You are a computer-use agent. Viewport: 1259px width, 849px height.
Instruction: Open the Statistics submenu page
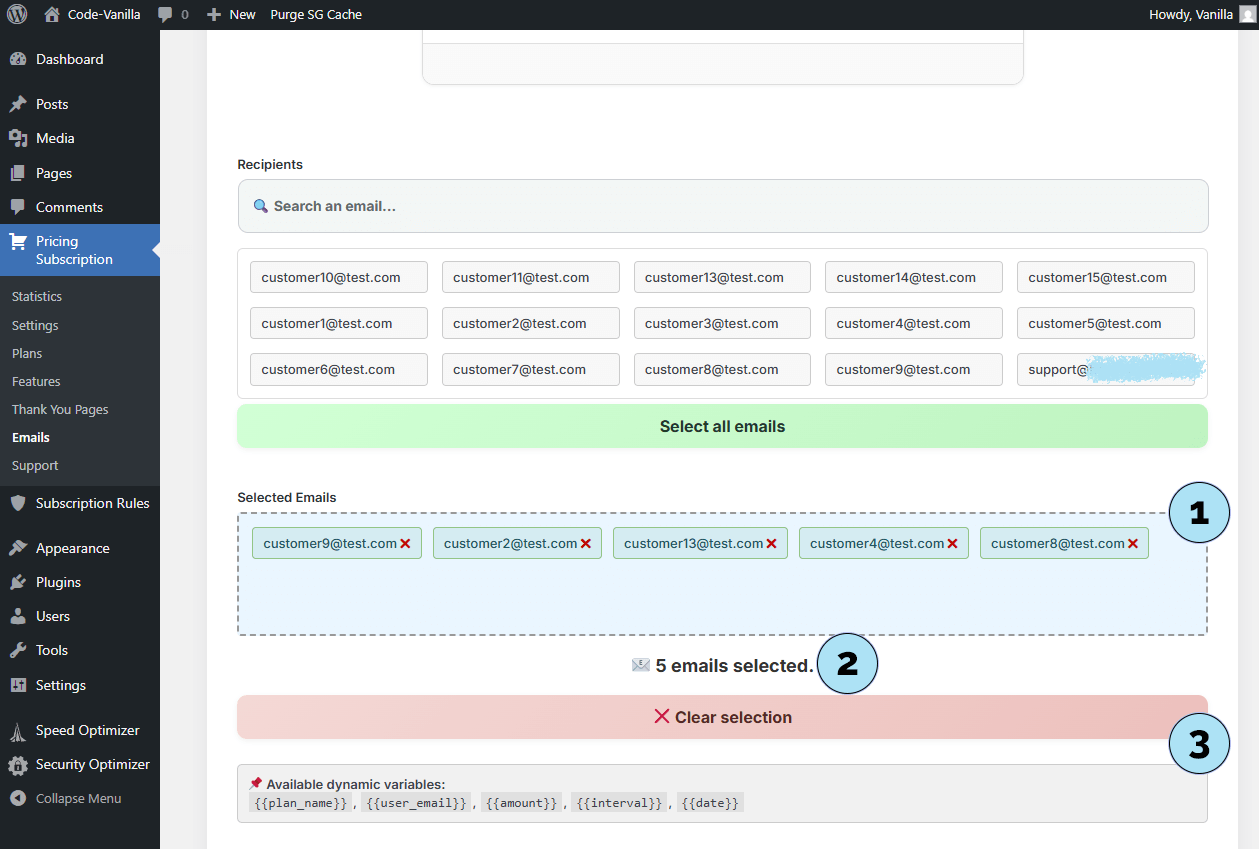pos(37,297)
